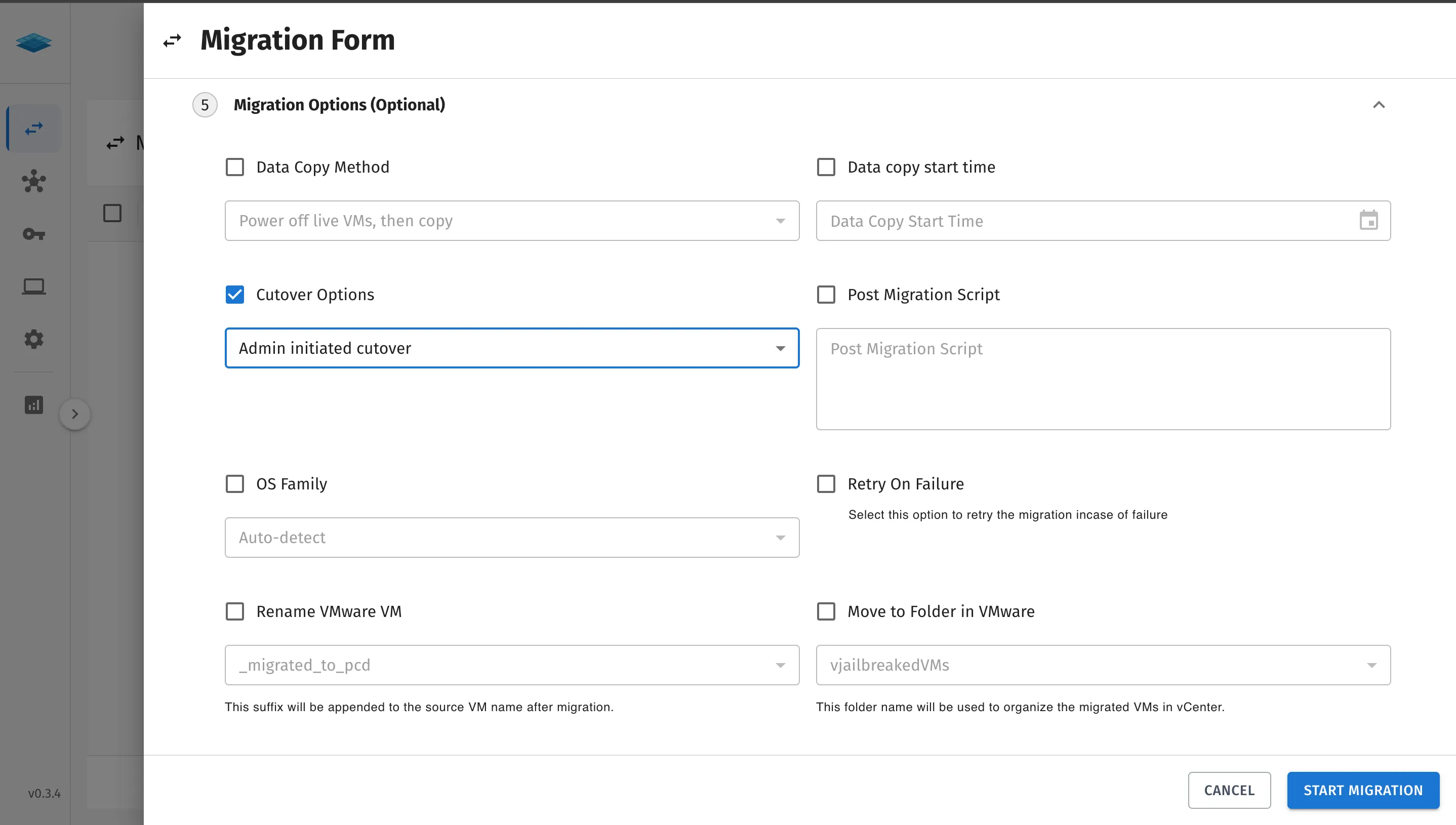Open the settings gear in sidebar

(x=34, y=339)
